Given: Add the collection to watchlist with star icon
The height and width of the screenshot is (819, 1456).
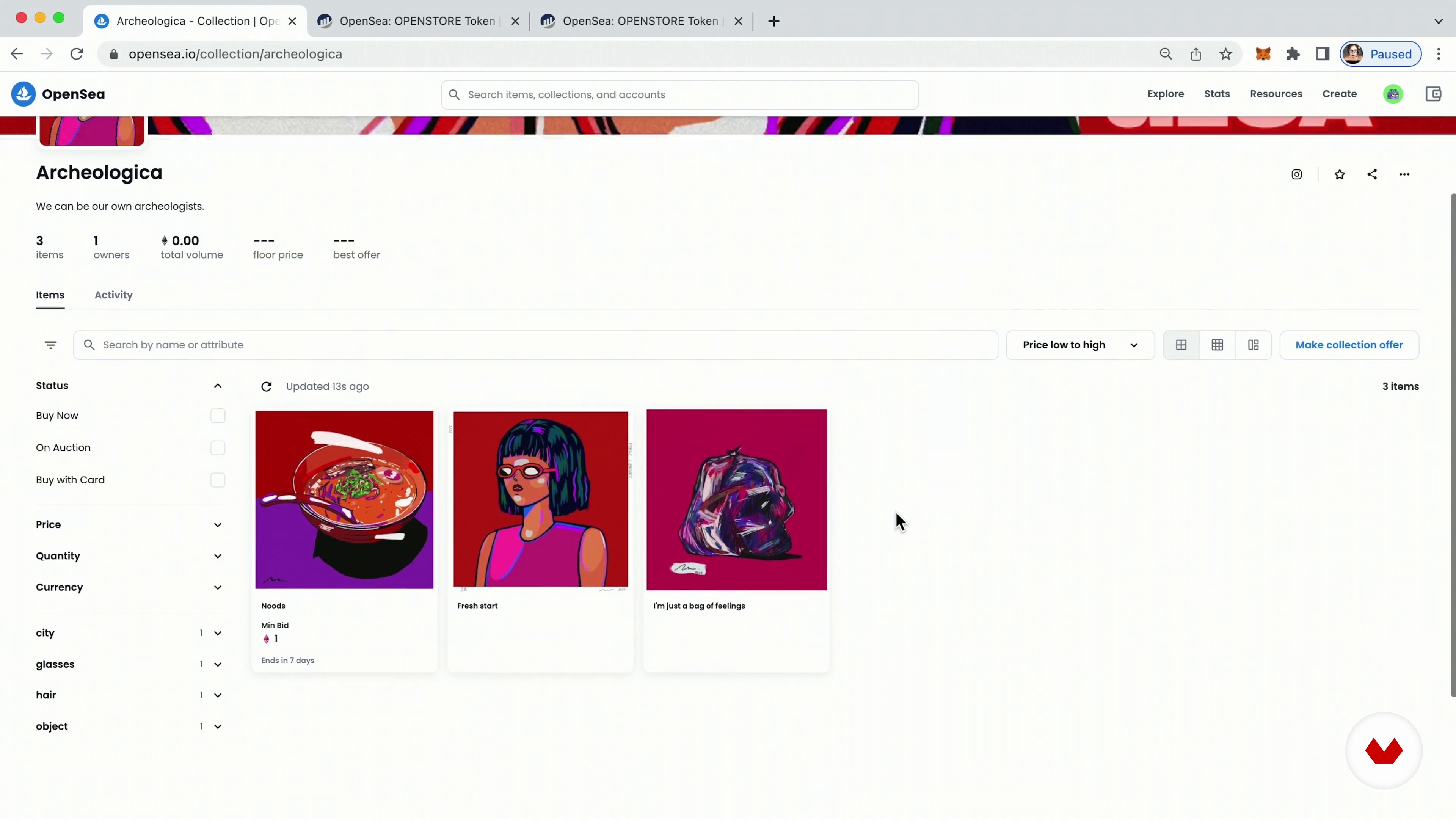Looking at the screenshot, I should (x=1340, y=174).
